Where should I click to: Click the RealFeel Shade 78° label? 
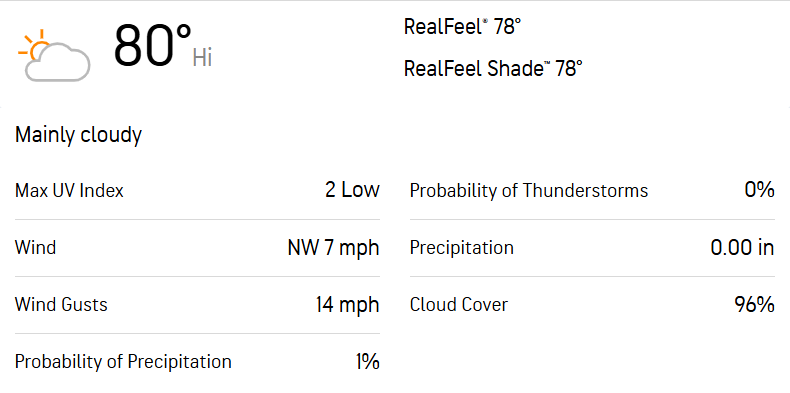click(x=493, y=68)
